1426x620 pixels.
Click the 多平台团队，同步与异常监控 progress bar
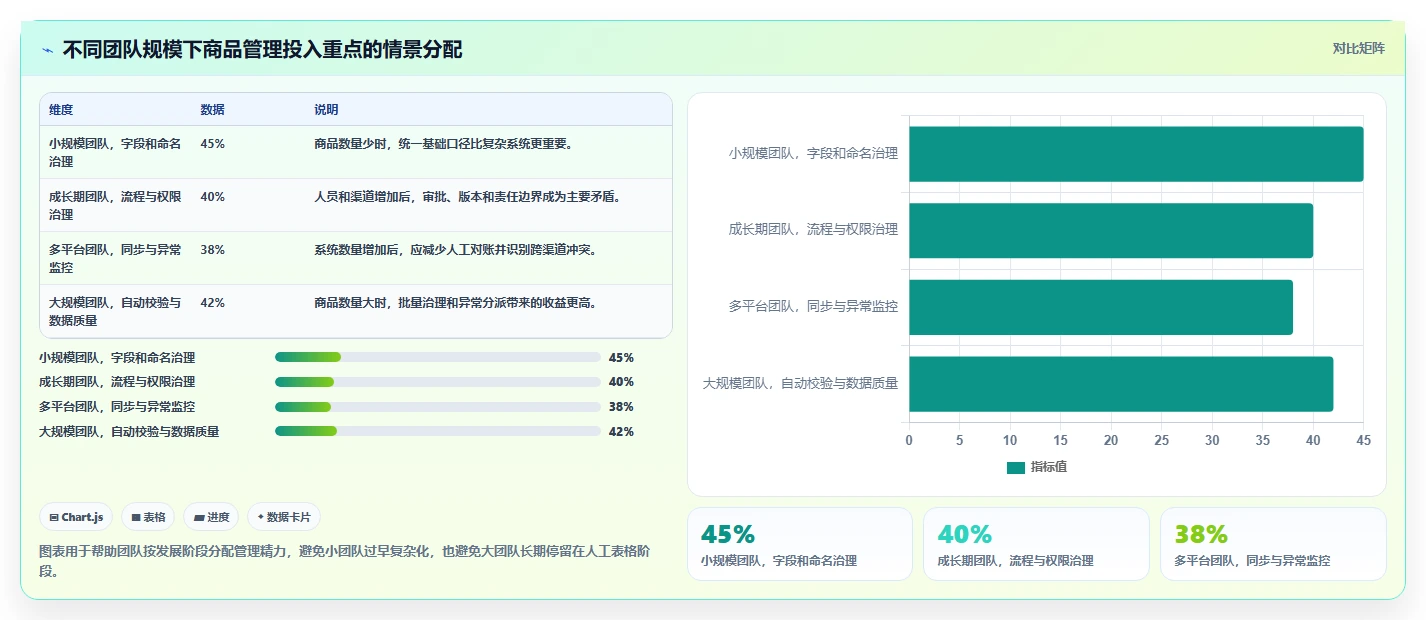point(438,407)
